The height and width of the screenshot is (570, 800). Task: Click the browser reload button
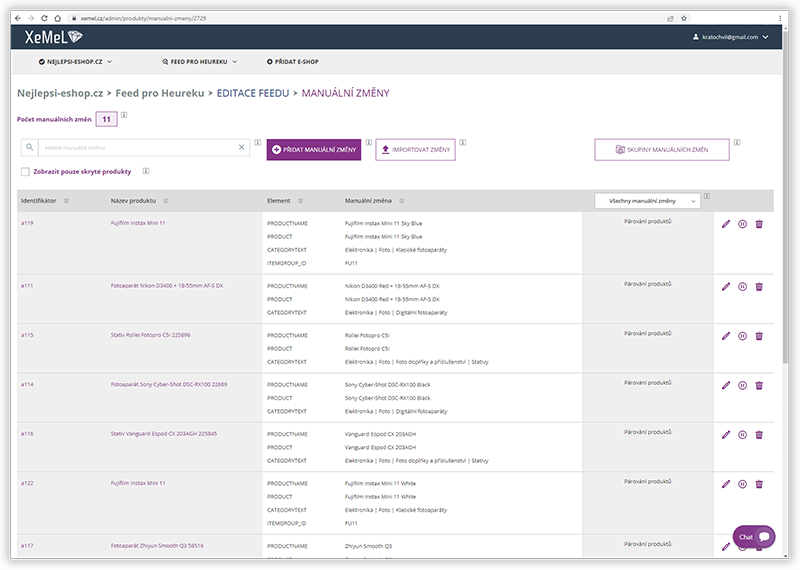tap(44, 18)
